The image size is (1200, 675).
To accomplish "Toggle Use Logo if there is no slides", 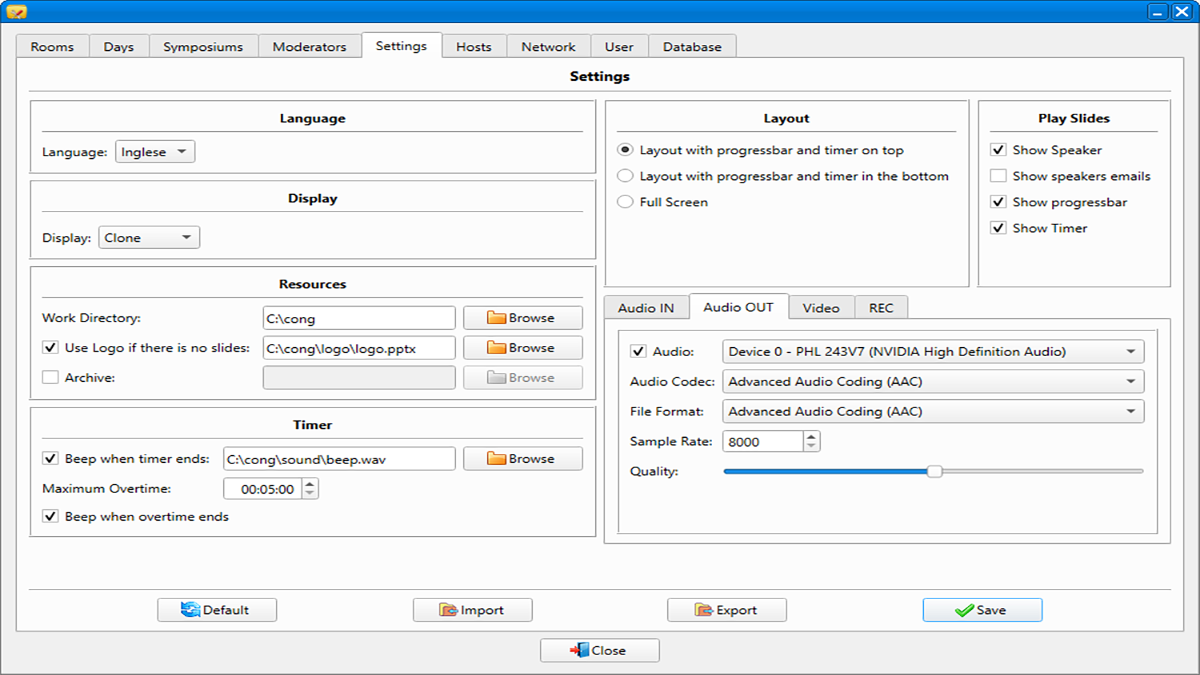I will 50,348.
